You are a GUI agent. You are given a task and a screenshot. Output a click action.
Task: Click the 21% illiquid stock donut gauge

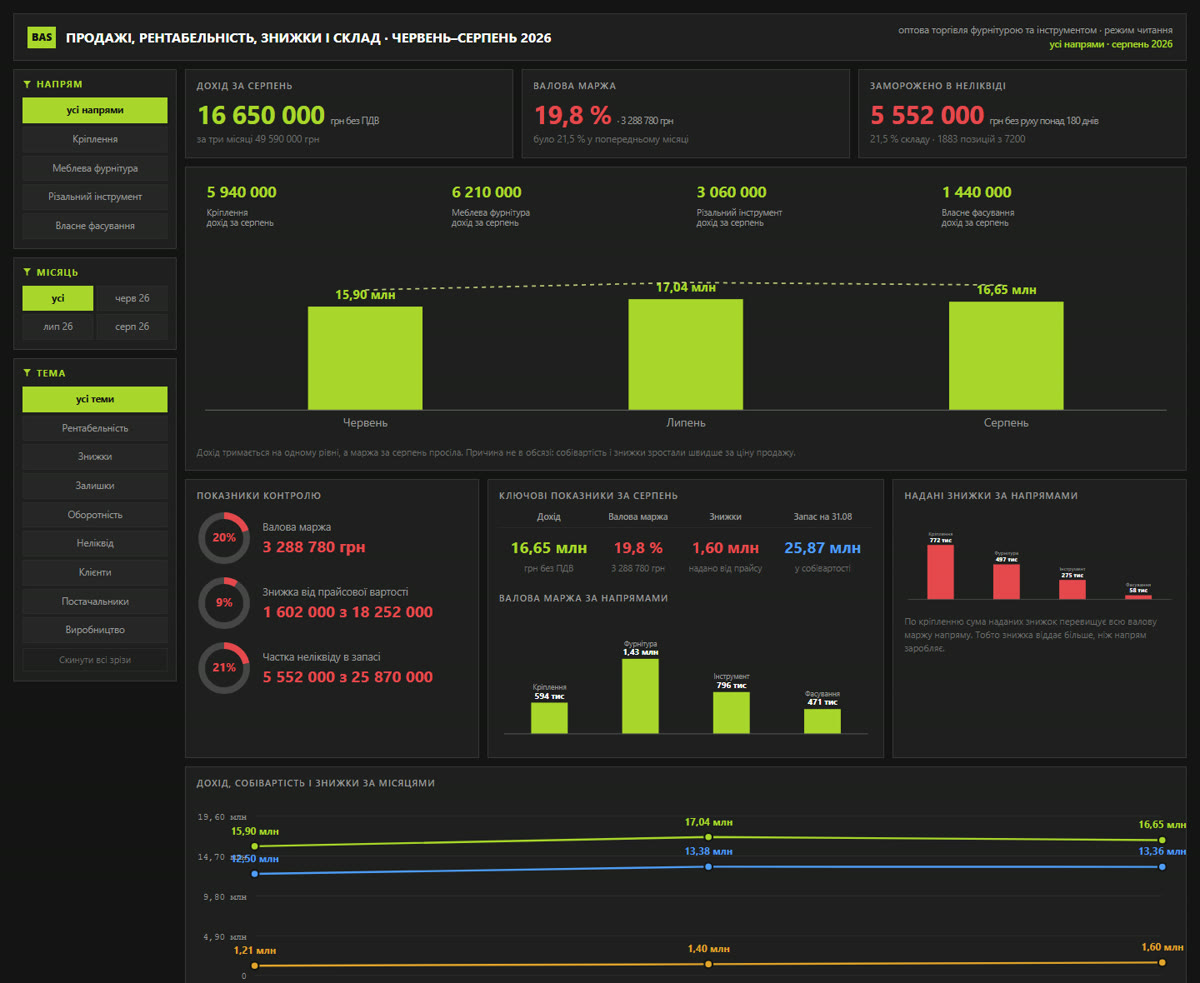coord(224,668)
